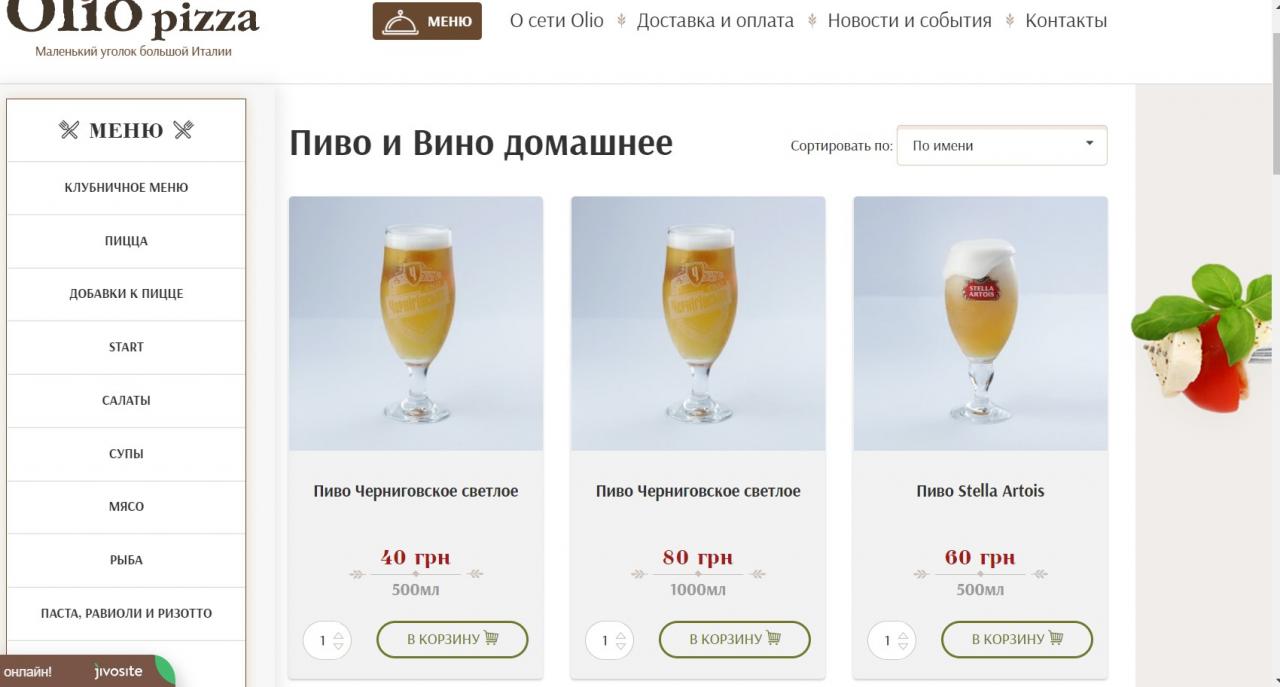Go to the Контакты page
The image size is (1280, 687).
tap(1066, 21)
